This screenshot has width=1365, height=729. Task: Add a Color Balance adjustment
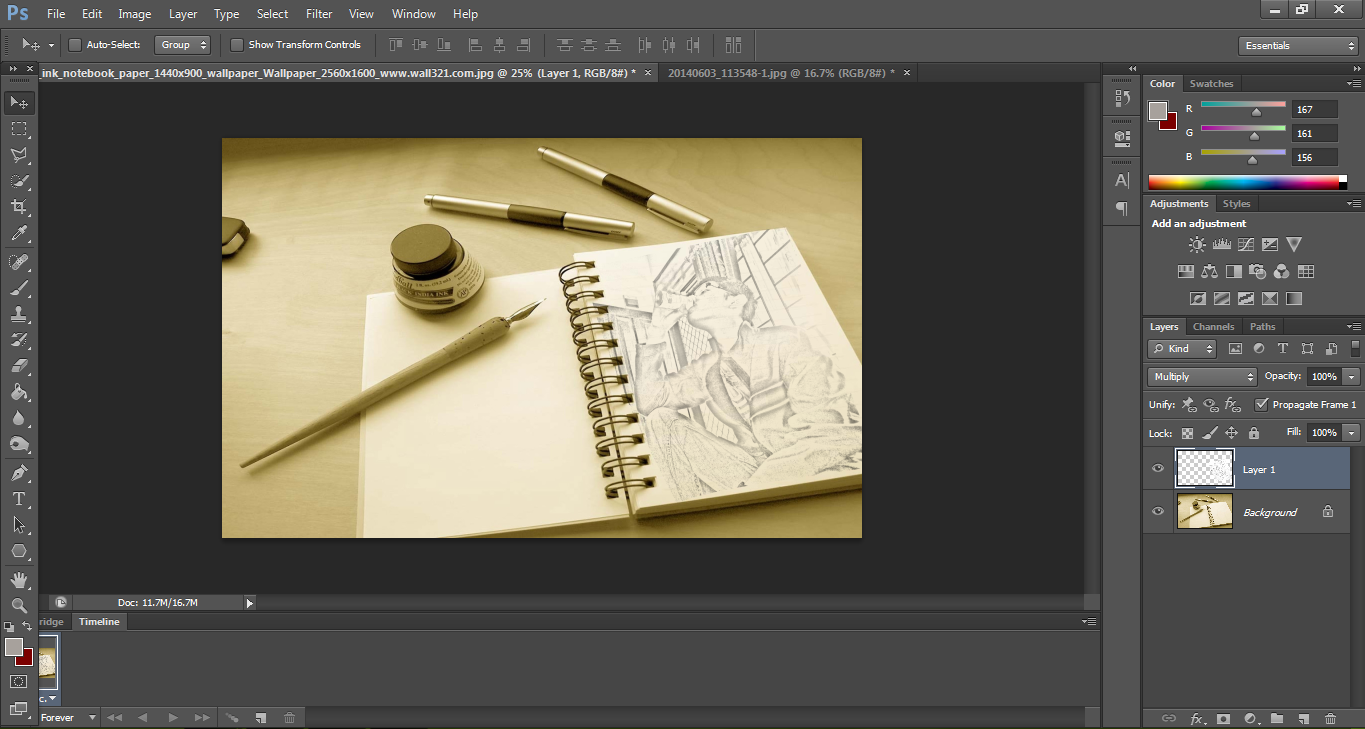(1210, 271)
